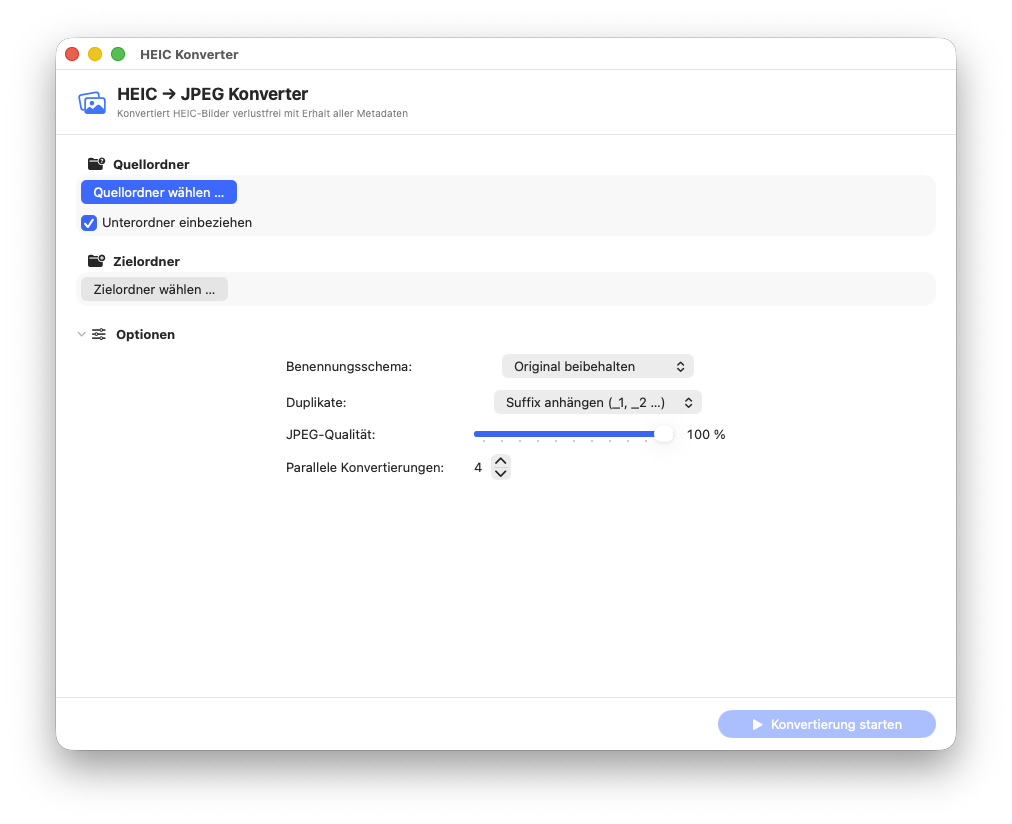Click the HEIC Konverter window title
1012x824 pixels.
click(x=189, y=54)
